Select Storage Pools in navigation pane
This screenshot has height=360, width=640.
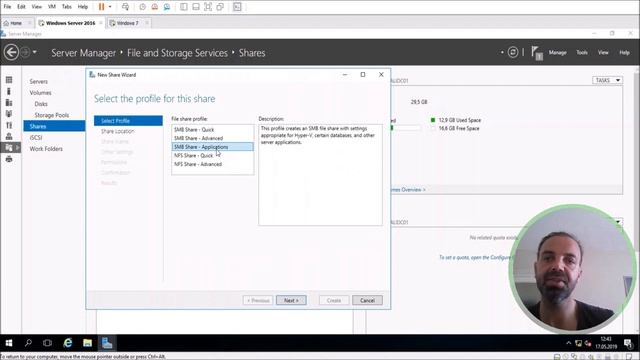tap(52, 115)
